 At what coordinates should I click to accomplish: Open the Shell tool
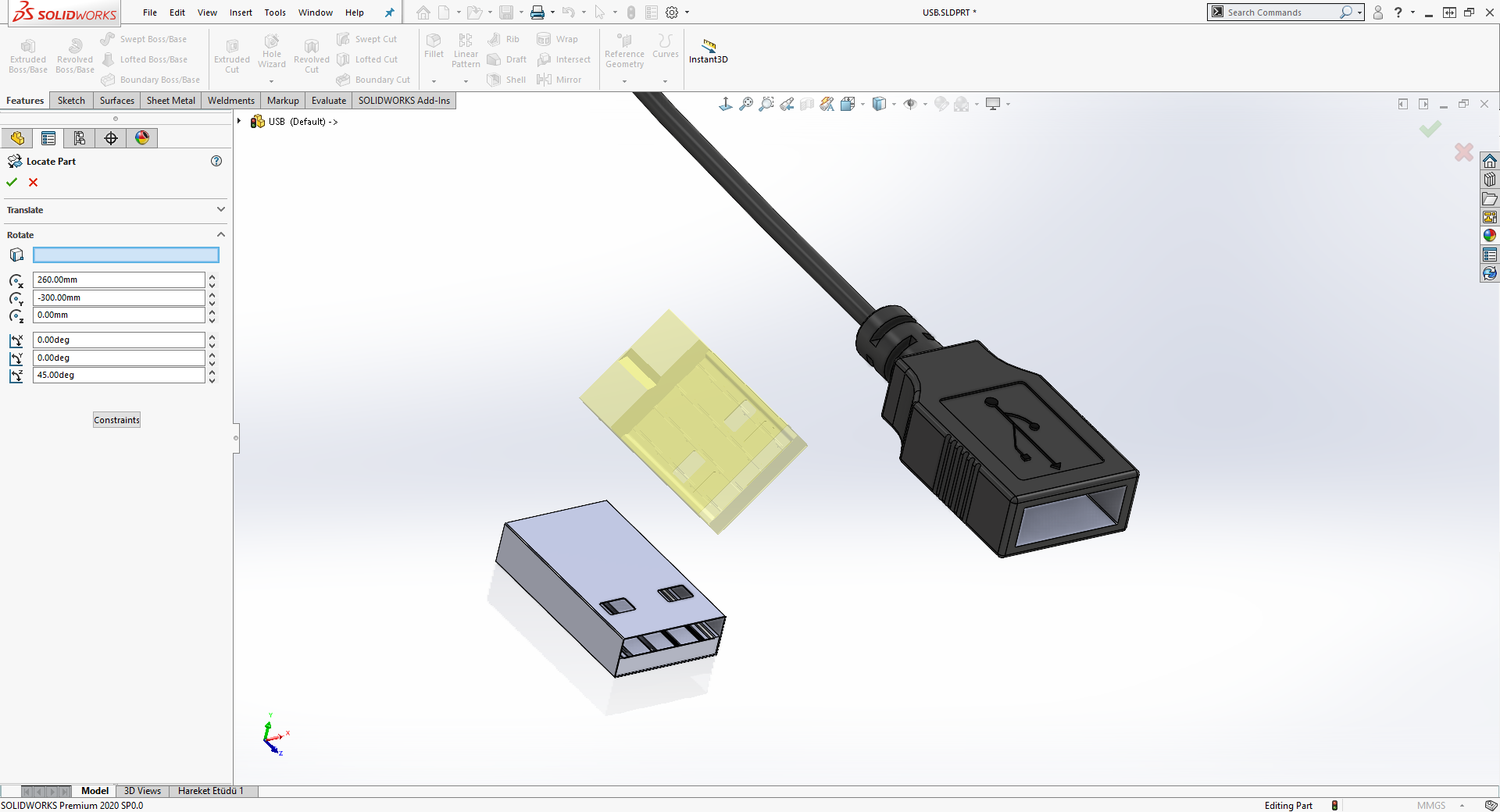coord(506,79)
